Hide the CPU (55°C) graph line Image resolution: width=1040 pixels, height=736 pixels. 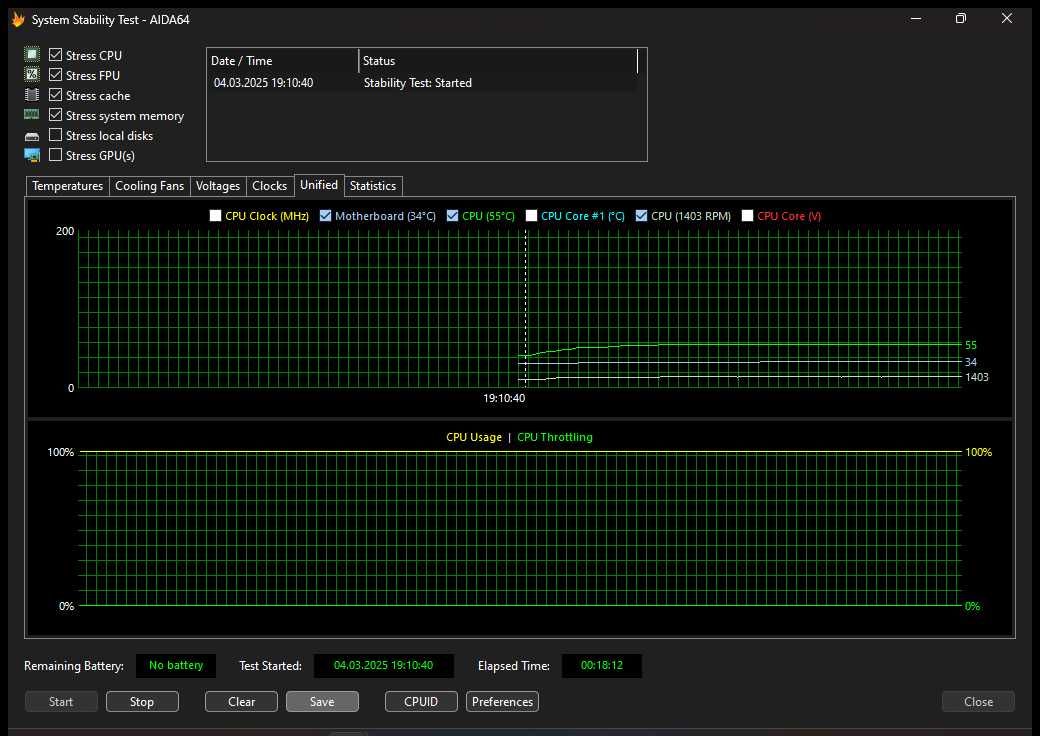coord(452,215)
